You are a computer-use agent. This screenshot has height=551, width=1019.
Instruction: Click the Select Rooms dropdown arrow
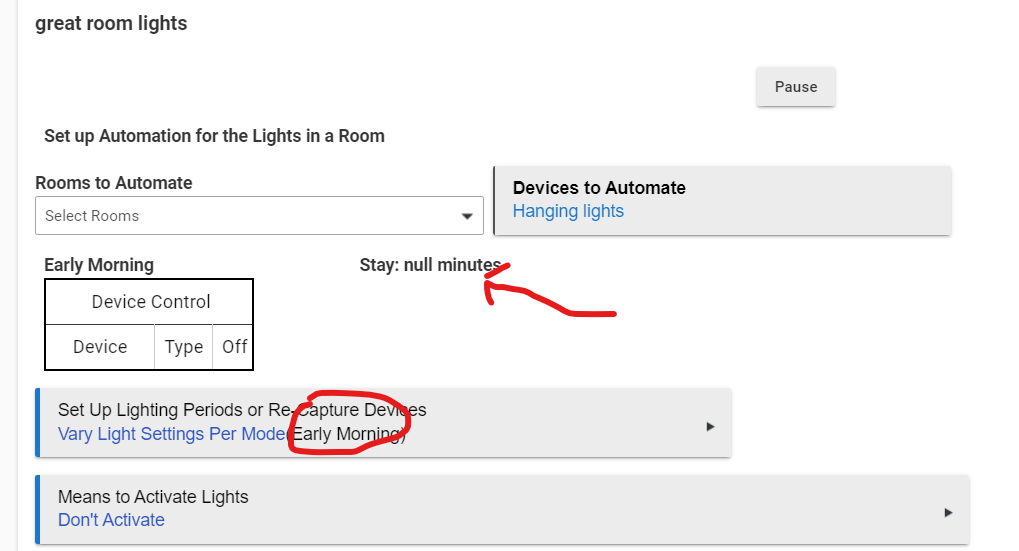pos(467,216)
